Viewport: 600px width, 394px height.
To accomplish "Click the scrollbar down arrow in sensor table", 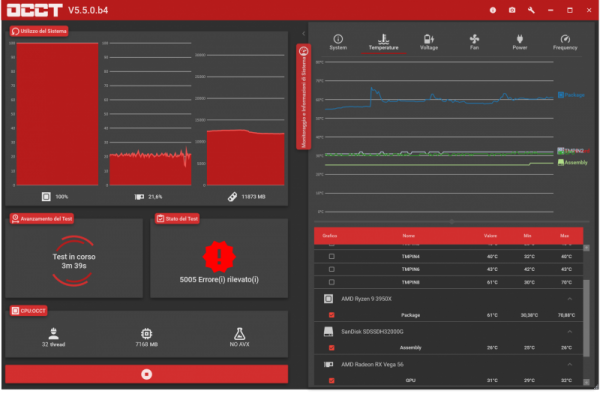I will point(586,382).
